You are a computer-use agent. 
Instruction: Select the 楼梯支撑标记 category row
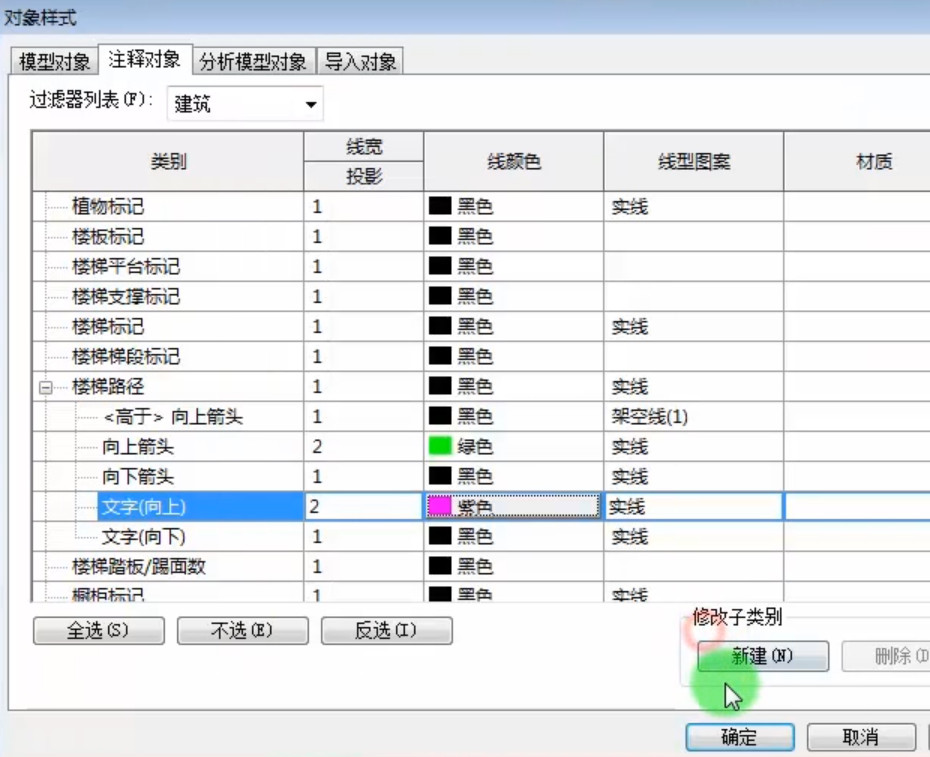click(x=126, y=297)
